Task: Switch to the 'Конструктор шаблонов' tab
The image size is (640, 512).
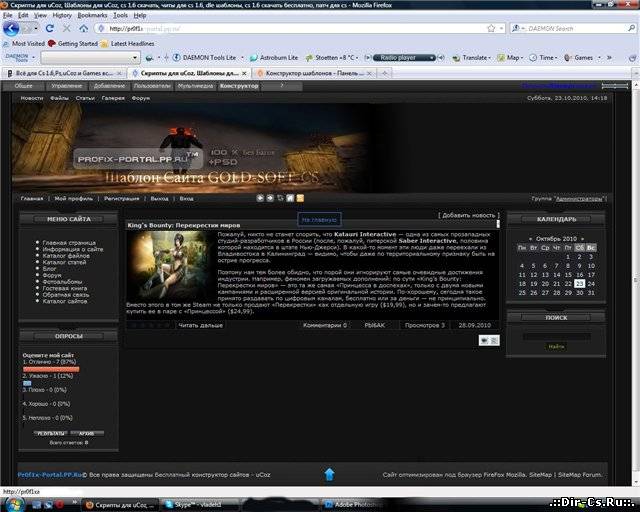Action: tap(314, 73)
